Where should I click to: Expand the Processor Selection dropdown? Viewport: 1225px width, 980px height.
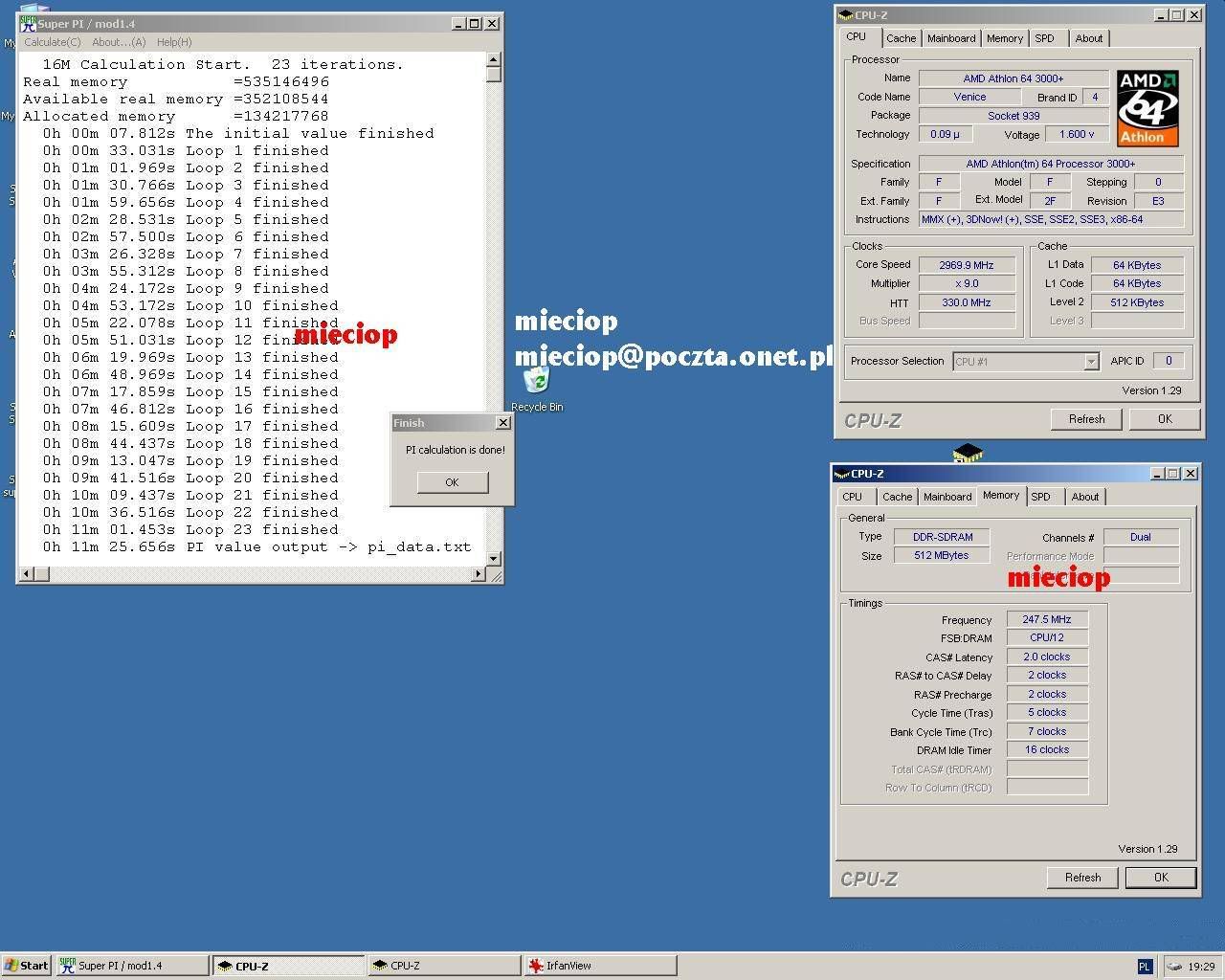(1090, 362)
